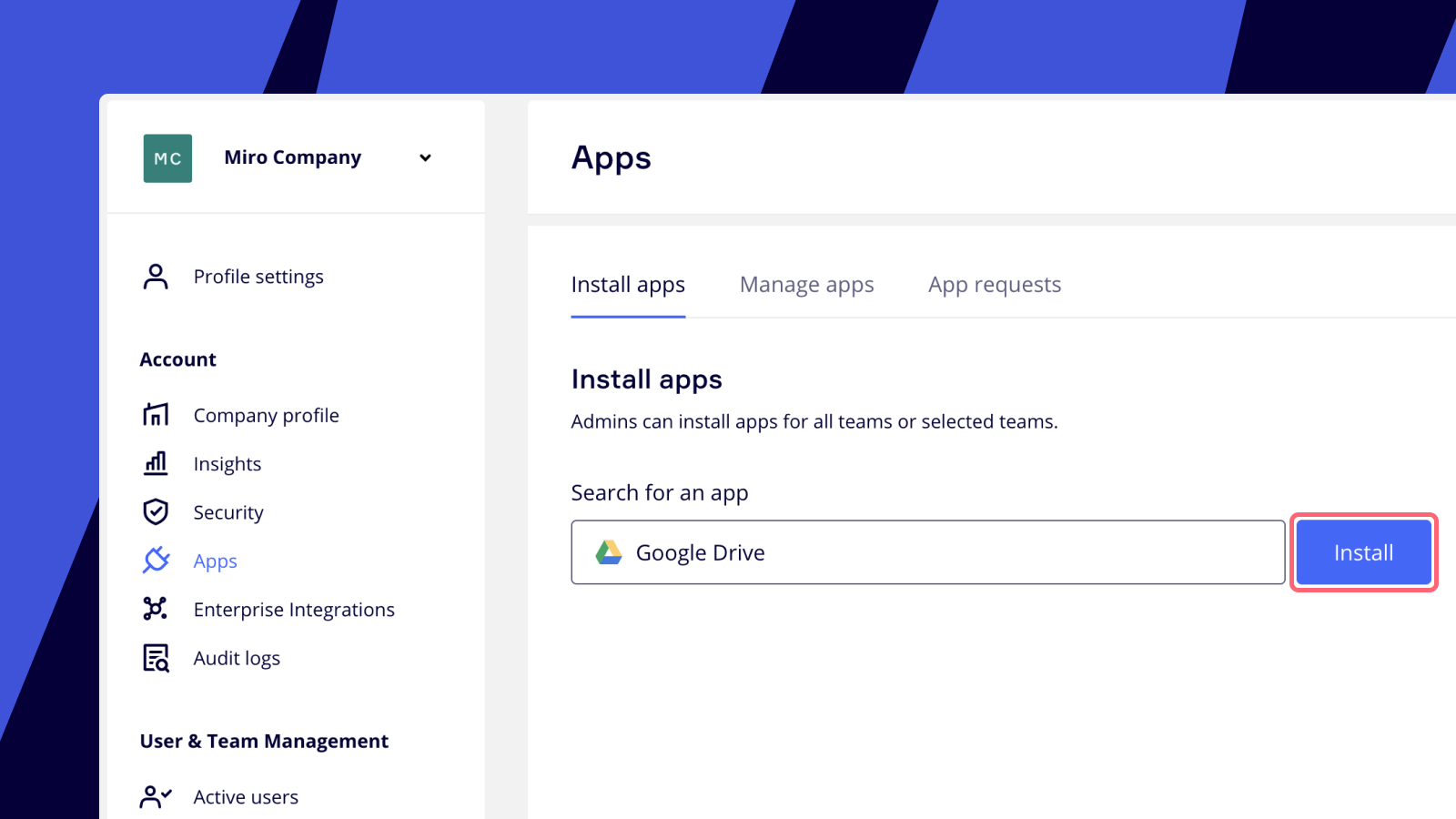Image resolution: width=1456 pixels, height=819 pixels.
Task: Click the Company profile building icon
Action: point(156,415)
